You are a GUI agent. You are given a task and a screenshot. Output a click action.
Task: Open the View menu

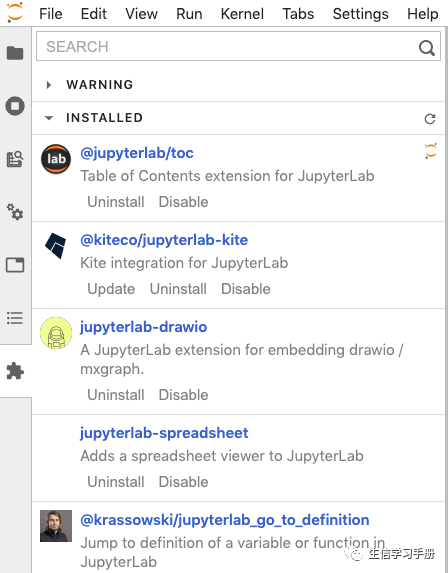(x=141, y=14)
